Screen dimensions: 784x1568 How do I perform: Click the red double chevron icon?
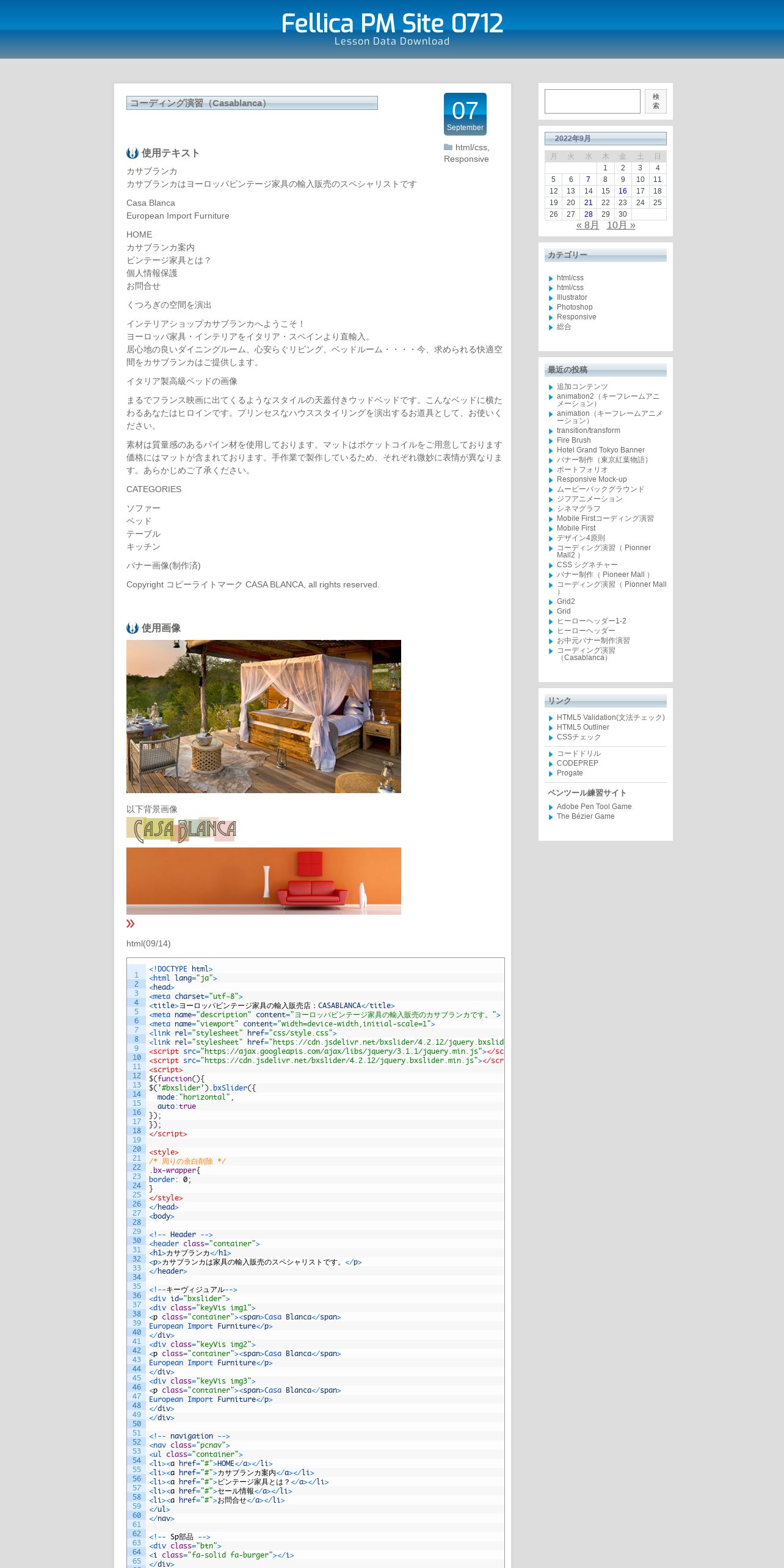pos(130,923)
